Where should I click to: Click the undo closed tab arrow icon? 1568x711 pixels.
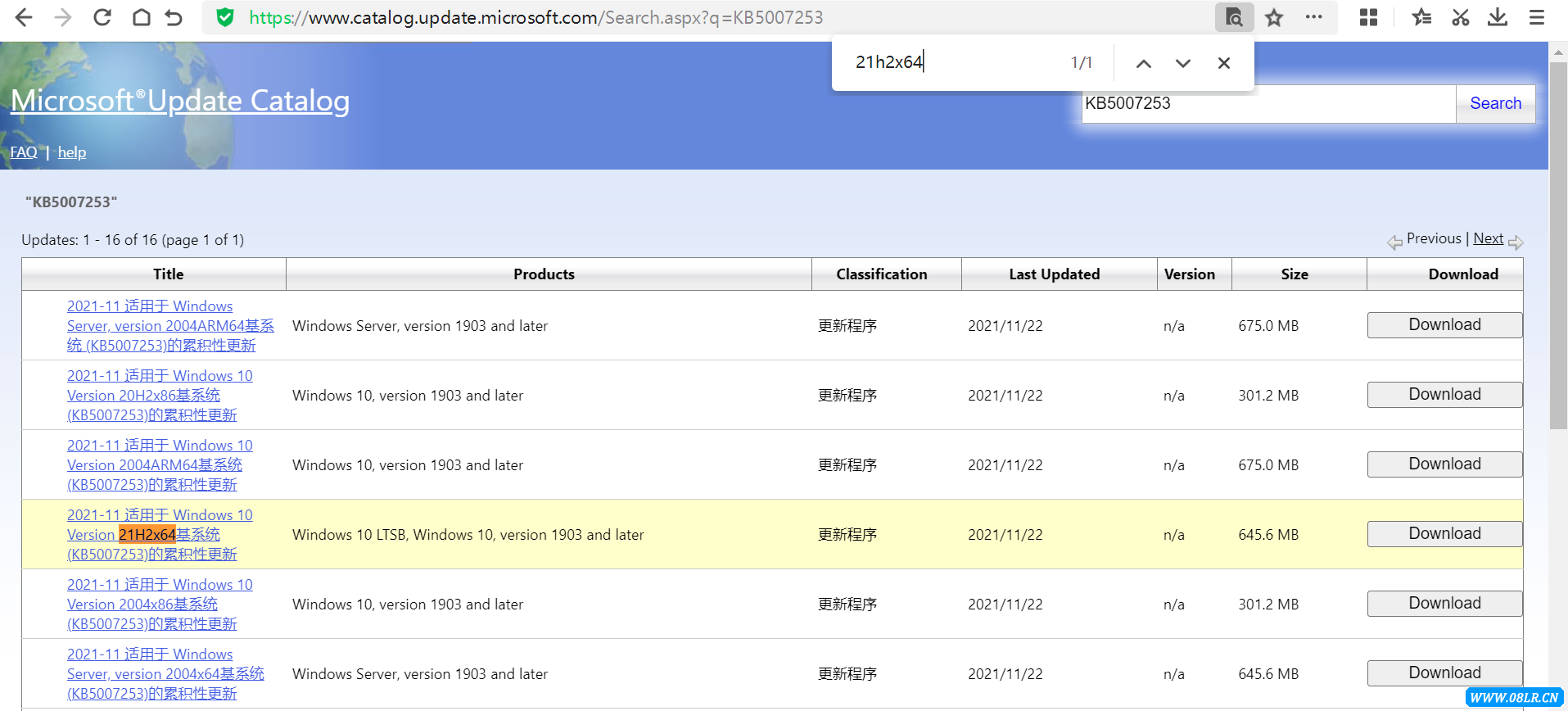coord(174,17)
